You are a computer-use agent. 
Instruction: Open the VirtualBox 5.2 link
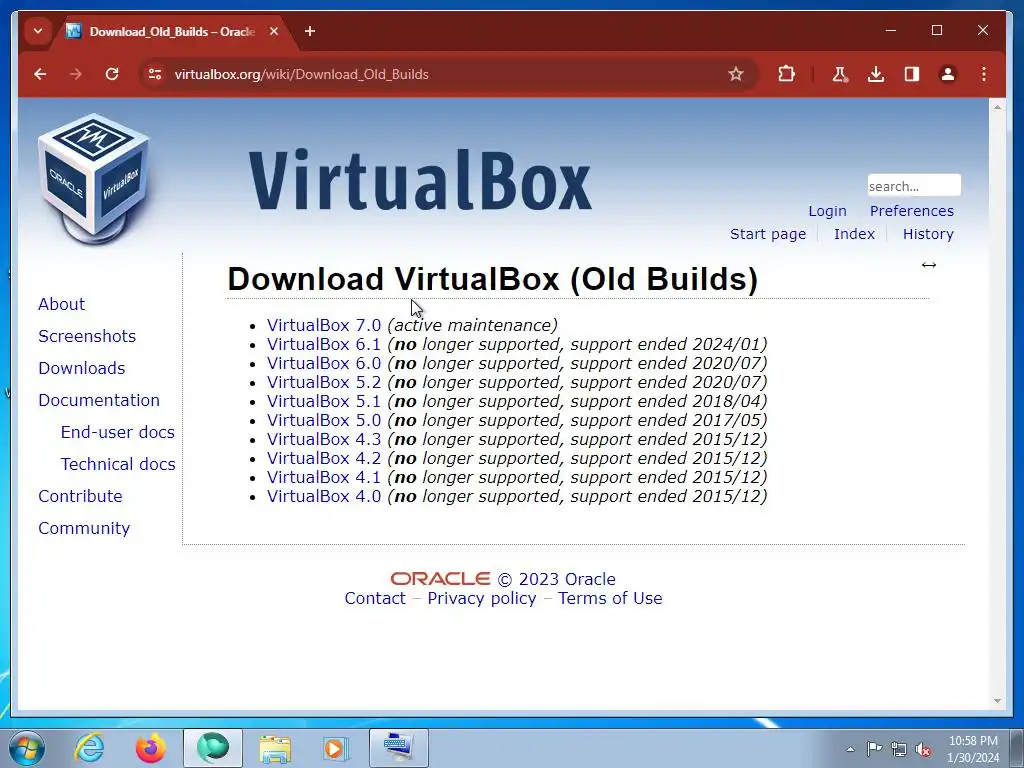[323, 382]
